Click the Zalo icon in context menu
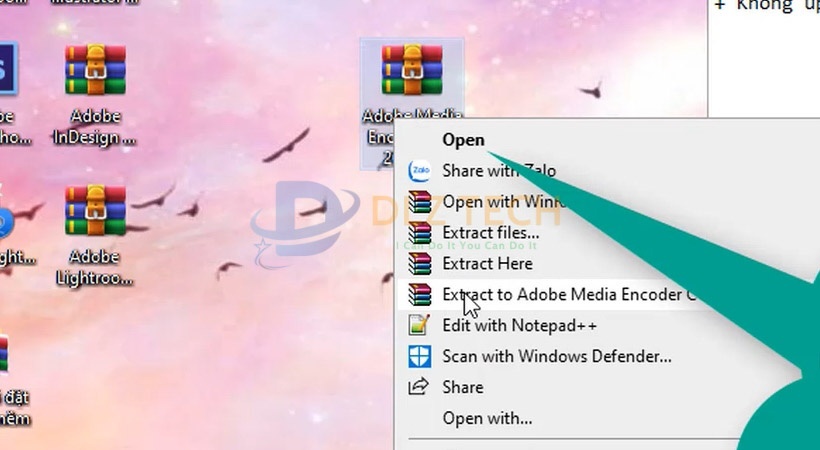This screenshot has width=820, height=450. [421, 171]
